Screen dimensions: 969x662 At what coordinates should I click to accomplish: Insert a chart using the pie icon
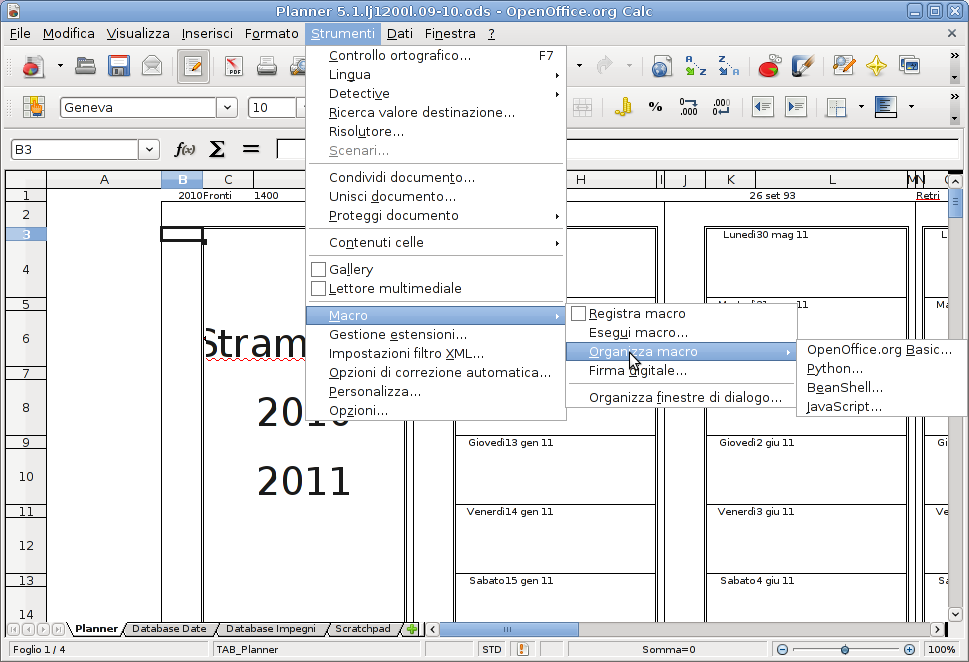click(x=769, y=66)
